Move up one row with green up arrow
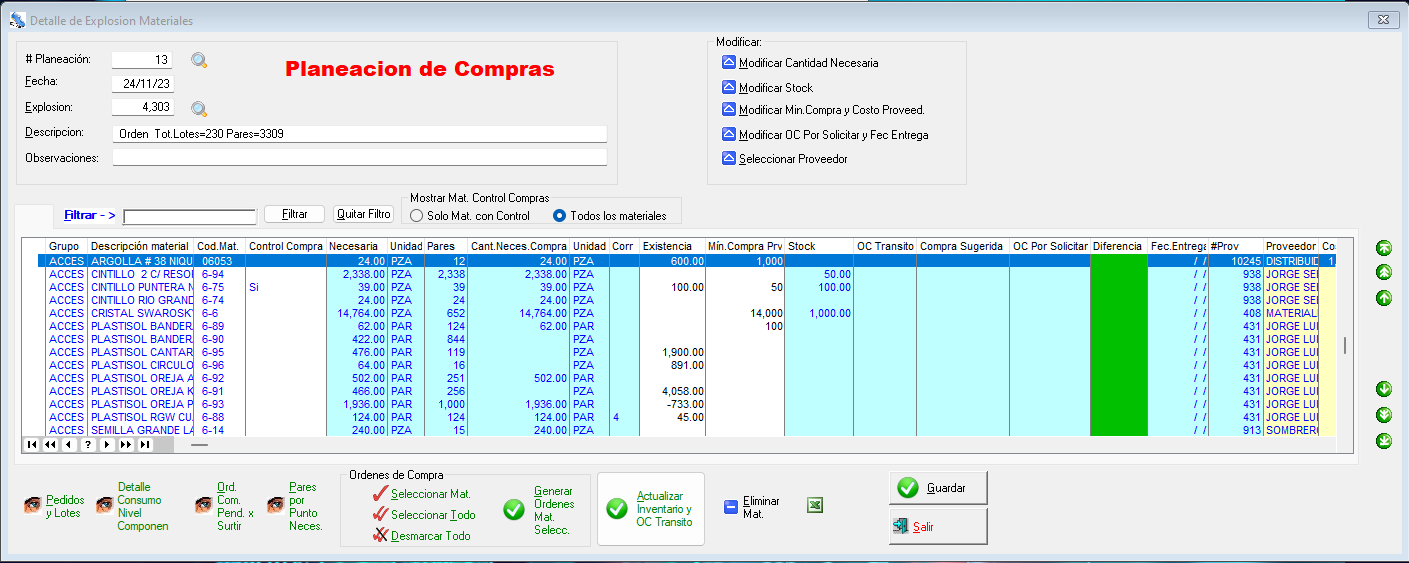Viewport: 1409px width, 563px height. tap(1384, 297)
